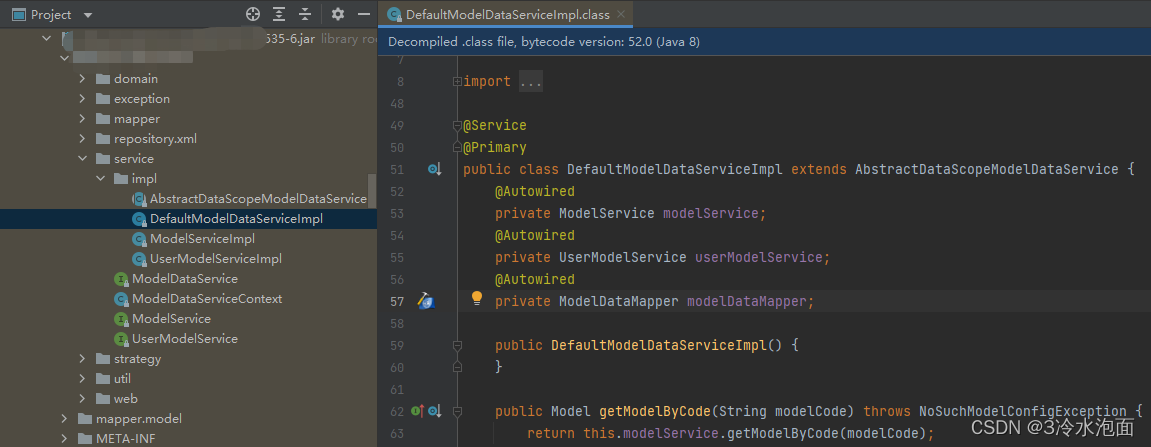Select DefaultModelDataServiceImpl in project tree
This screenshot has height=447, width=1151.
click(x=236, y=219)
